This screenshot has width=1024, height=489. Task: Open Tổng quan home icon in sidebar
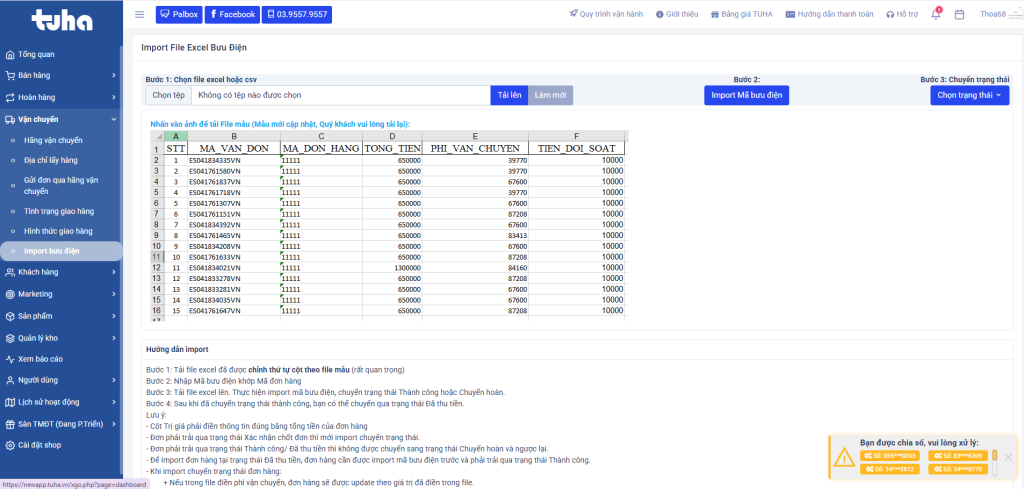click(10, 54)
